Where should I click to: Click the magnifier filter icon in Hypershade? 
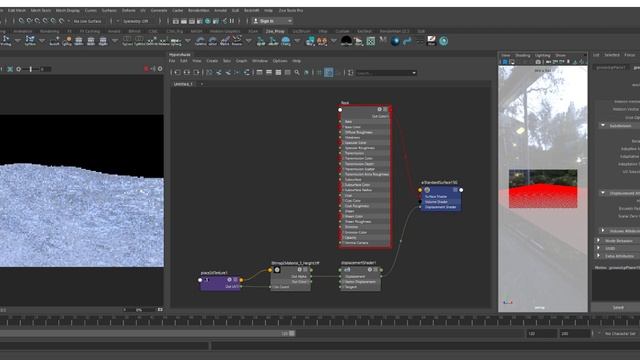click(x=297, y=73)
